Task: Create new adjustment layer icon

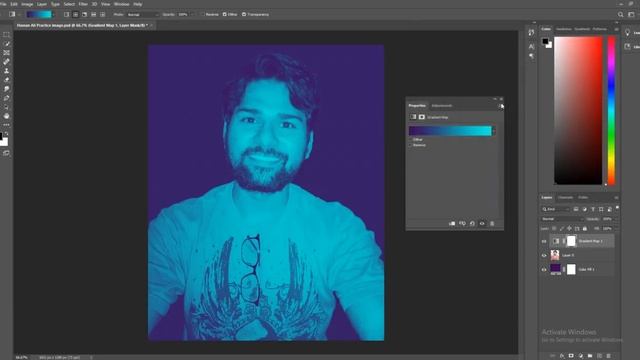Action: (580, 356)
